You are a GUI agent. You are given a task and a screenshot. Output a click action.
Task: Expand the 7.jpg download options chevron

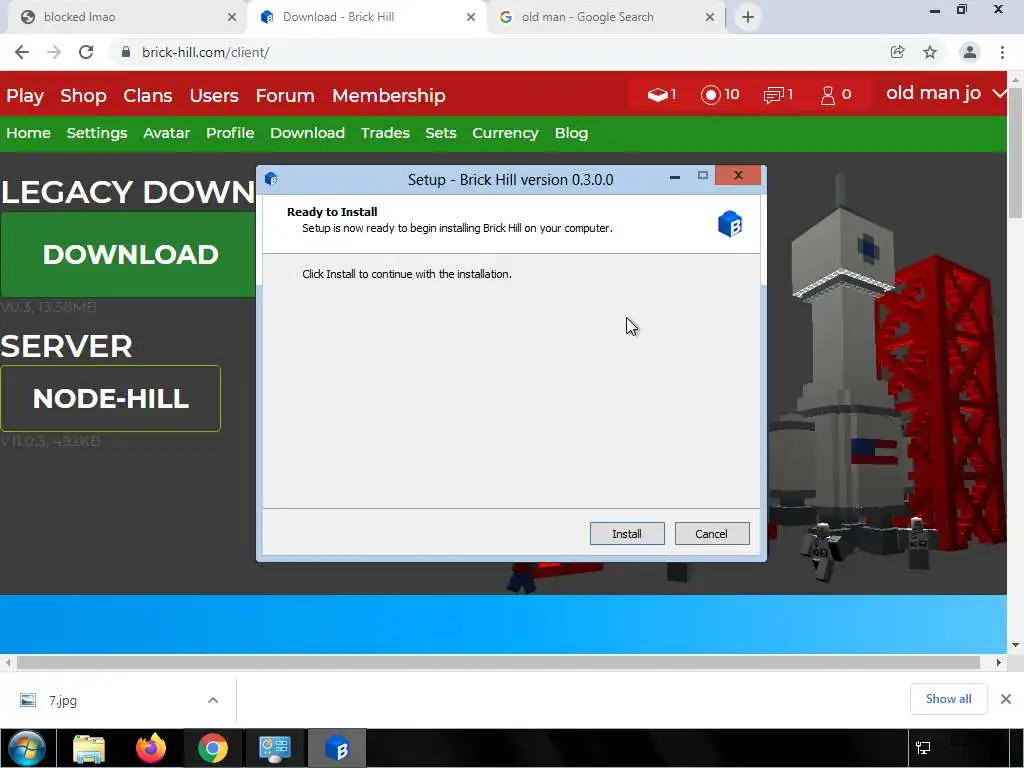213,700
